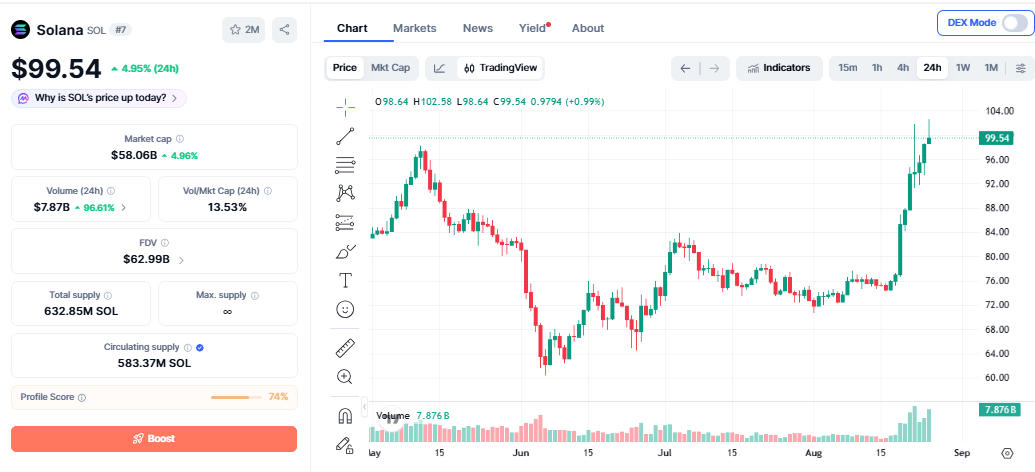This screenshot has width=1035, height=472.
Task: Open chart display settings sliders icon
Action: (x=1020, y=68)
